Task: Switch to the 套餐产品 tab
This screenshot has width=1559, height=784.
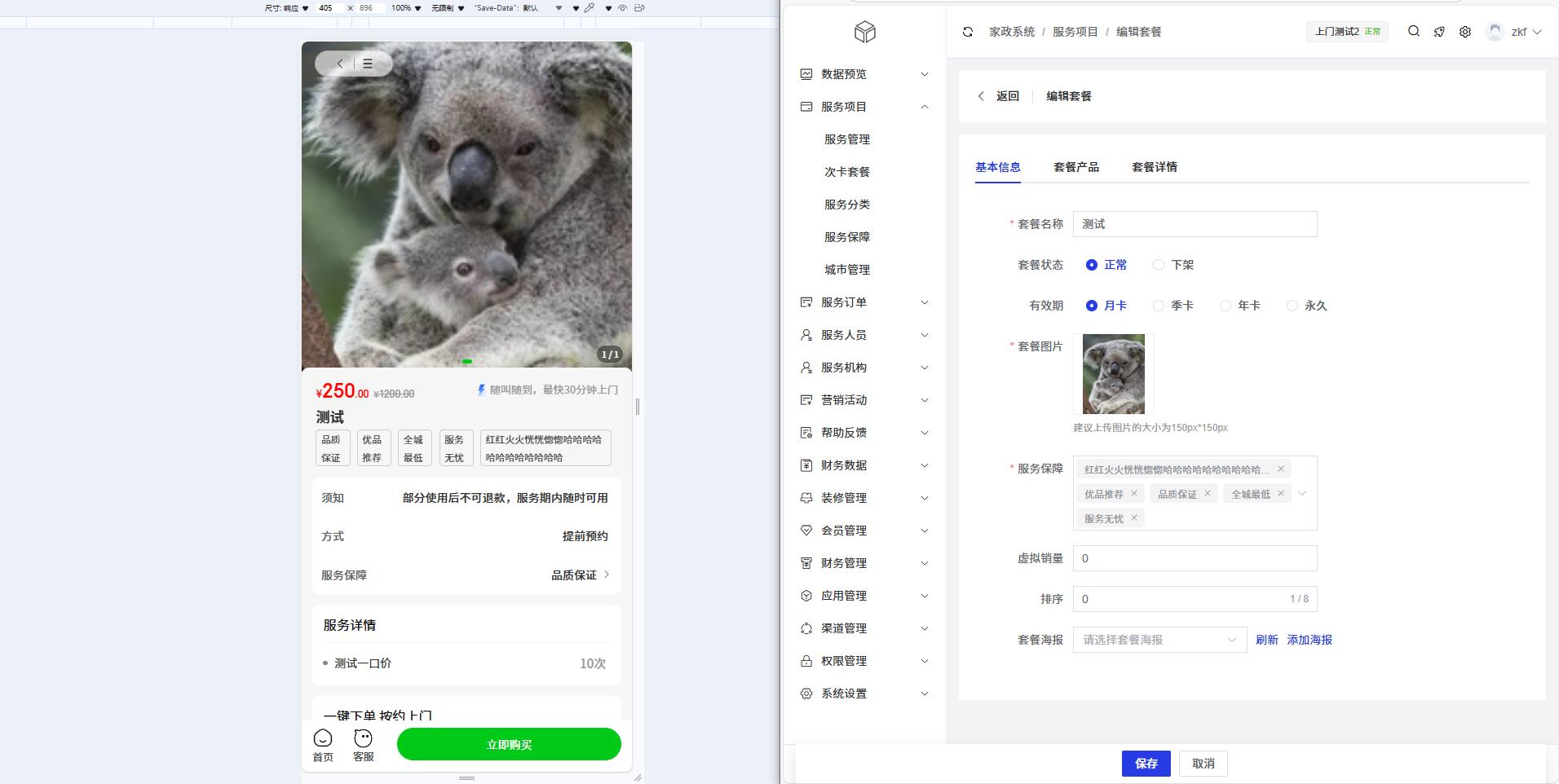Action: 1075,167
